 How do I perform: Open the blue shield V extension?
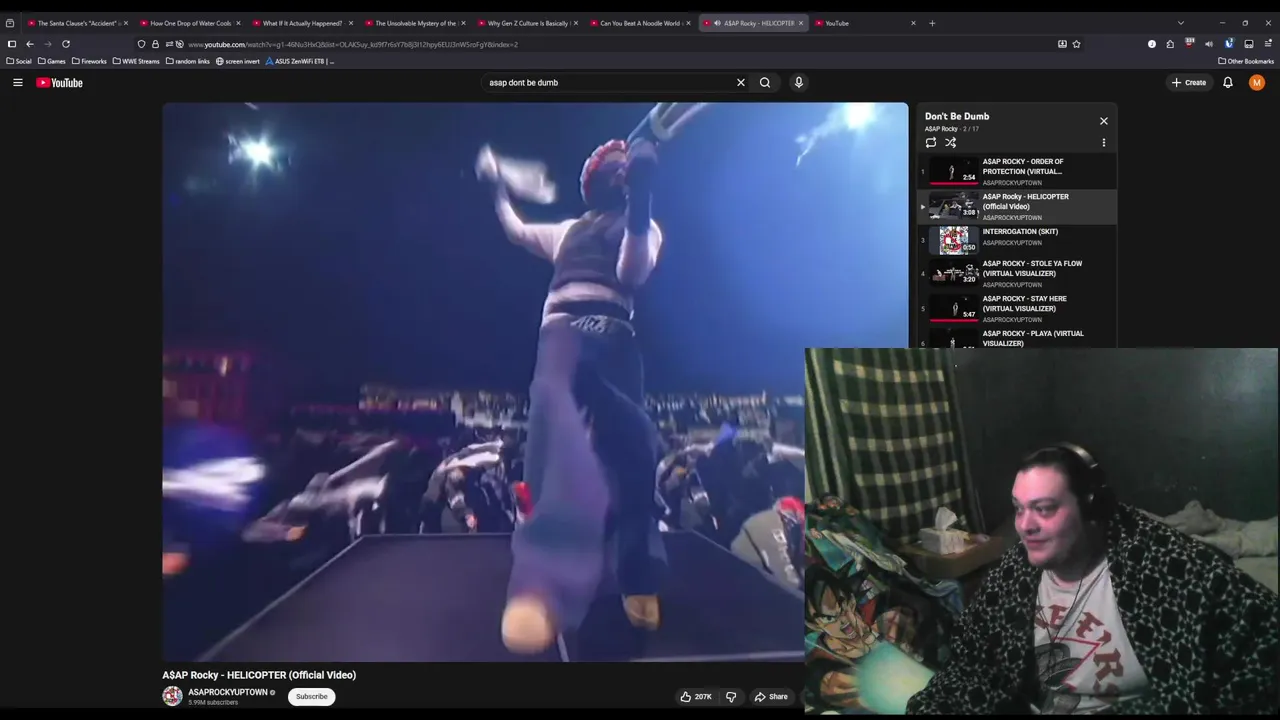(1229, 44)
